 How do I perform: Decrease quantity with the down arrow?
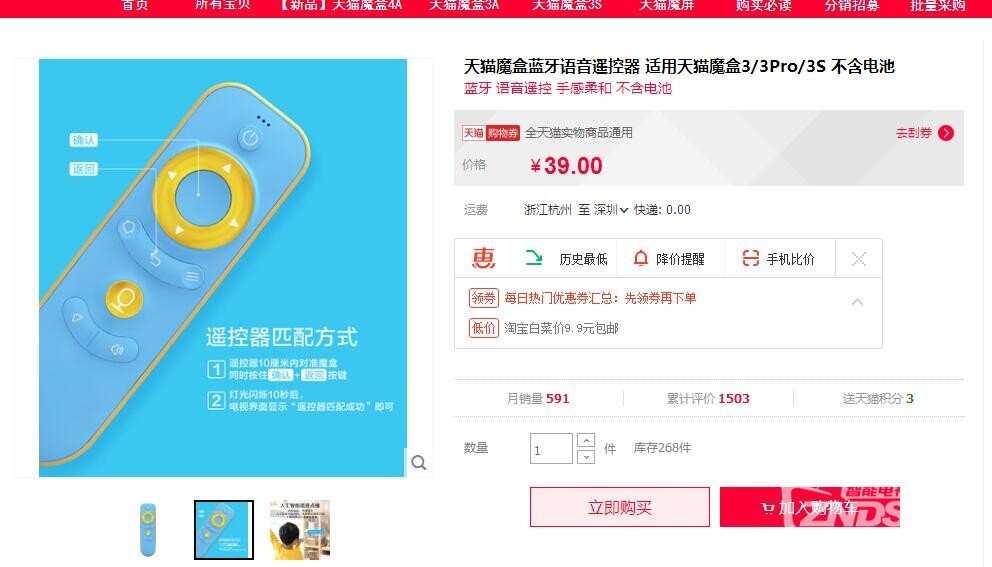point(586,456)
